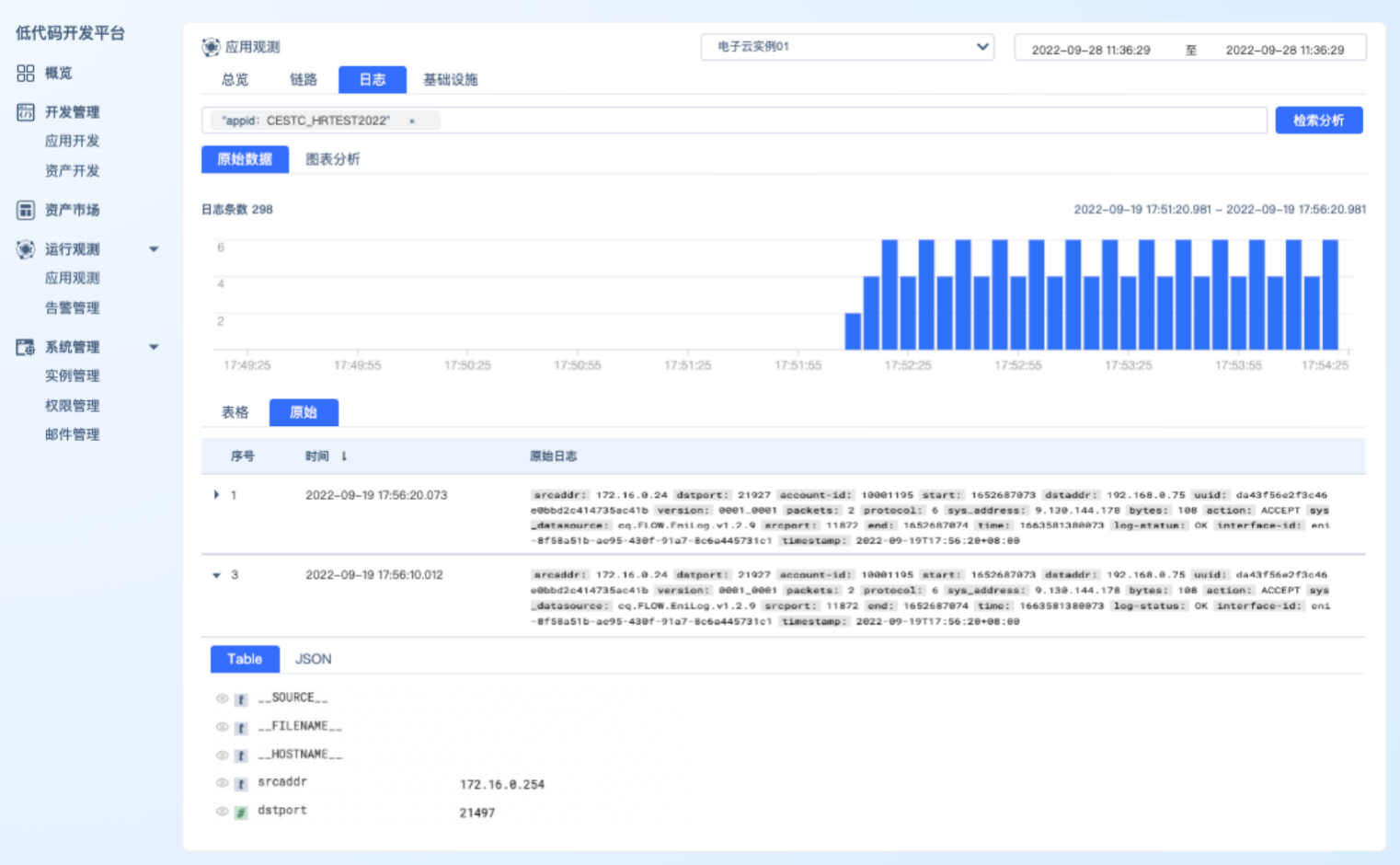
Task: Click the 原始日志 column header
Action: click(x=554, y=456)
